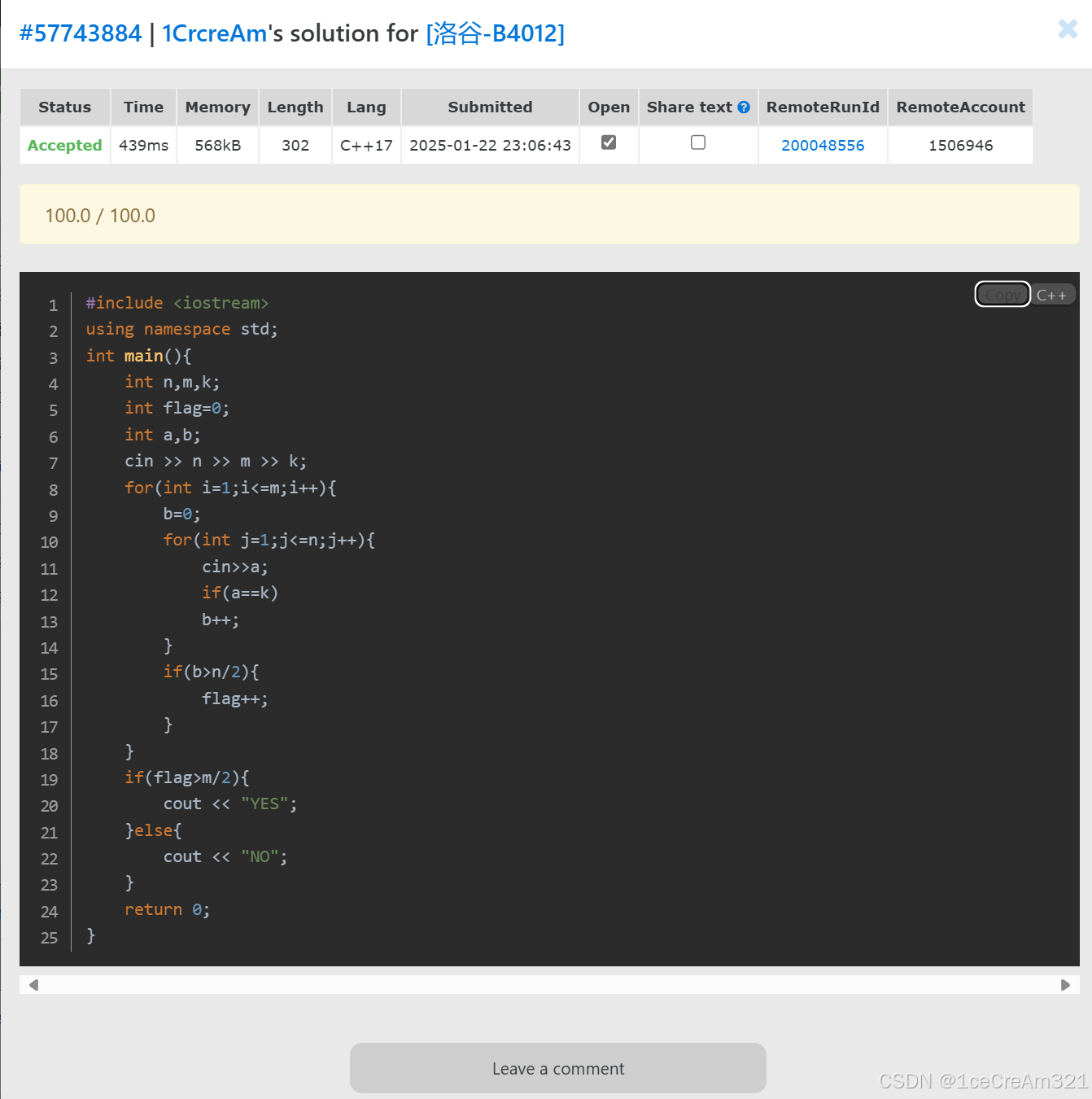Open submission #57743884
Screen dimensions: 1092x1099
[x=79, y=33]
